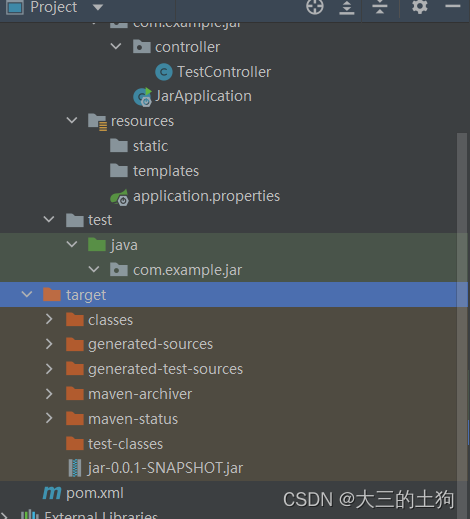This screenshot has height=519, width=470.
Task: Click the maven-status folder icon
Action: click(75, 418)
